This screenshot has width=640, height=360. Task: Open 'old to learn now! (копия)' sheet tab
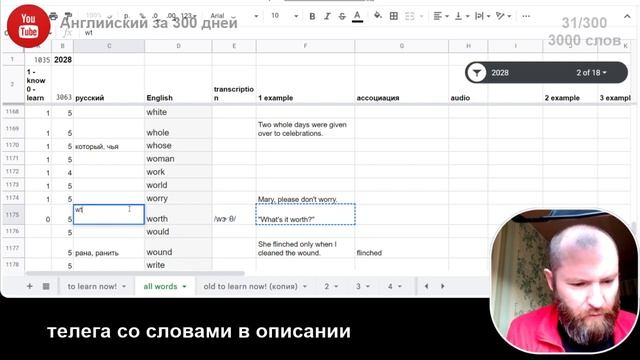point(255,287)
